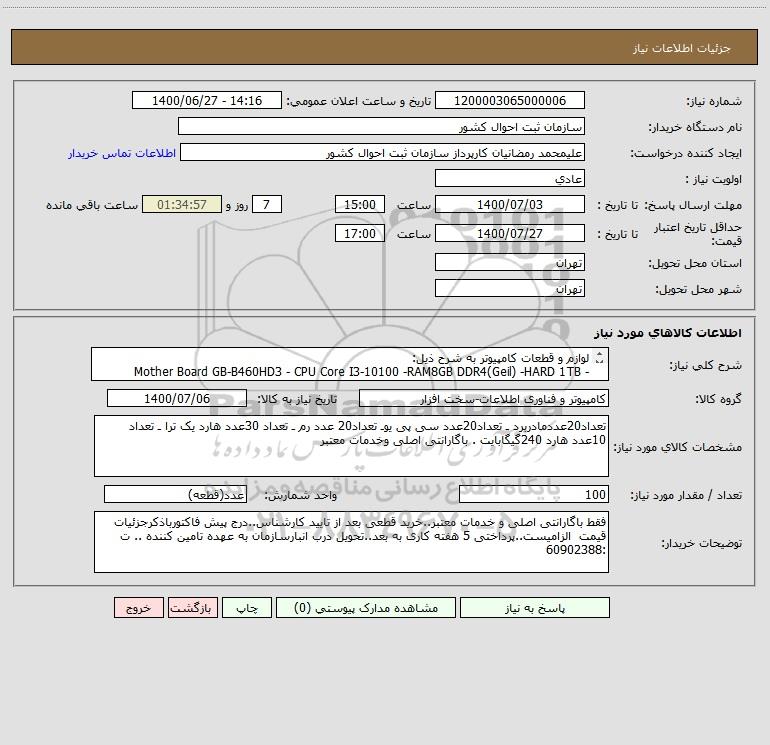Click the response deadline date 1400/07/03
The width and height of the screenshot is (770, 745).
[x=510, y=204]
